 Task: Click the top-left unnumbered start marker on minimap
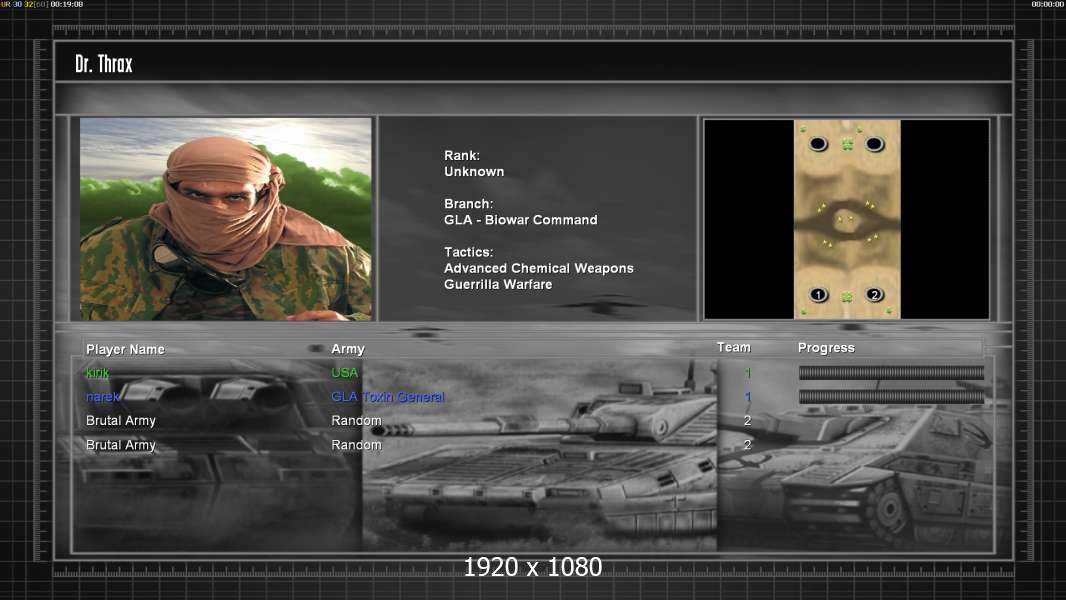point(819,144)
